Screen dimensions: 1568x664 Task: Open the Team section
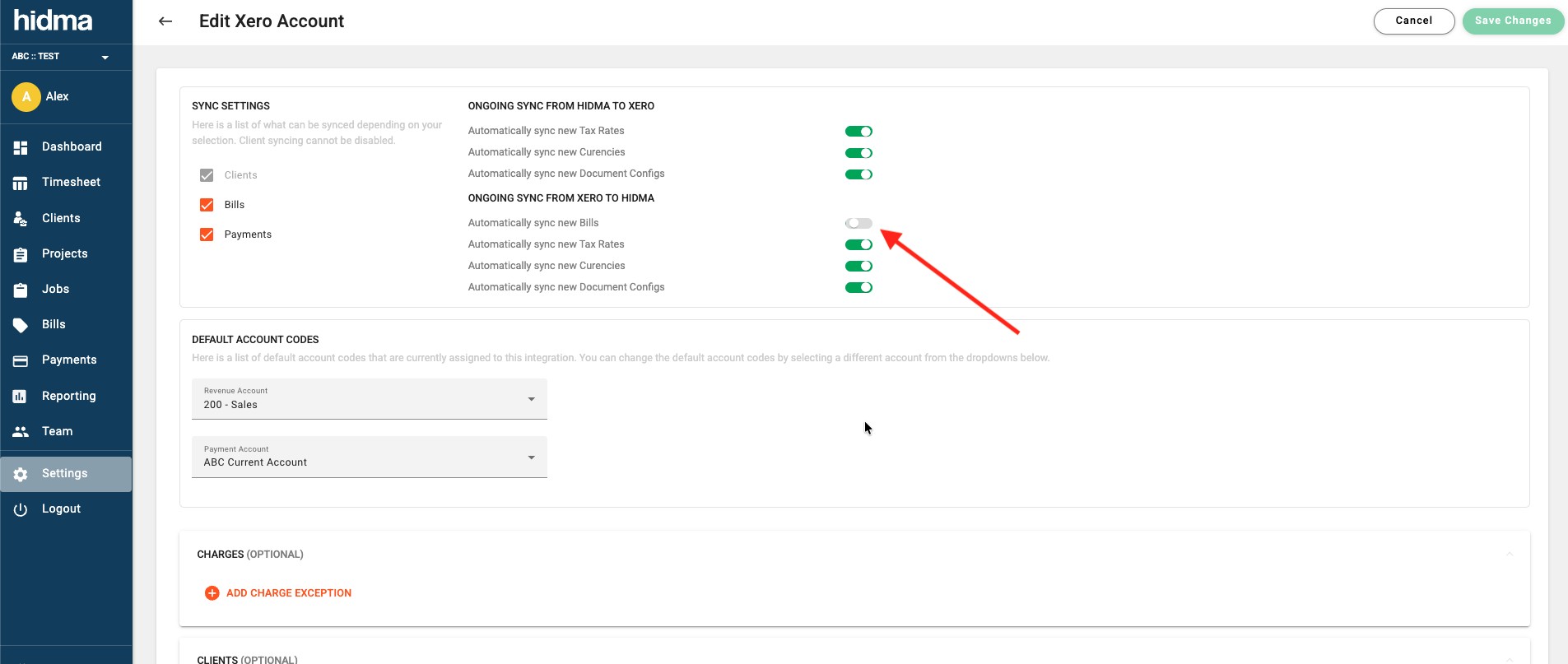click(x=66, y=431)
